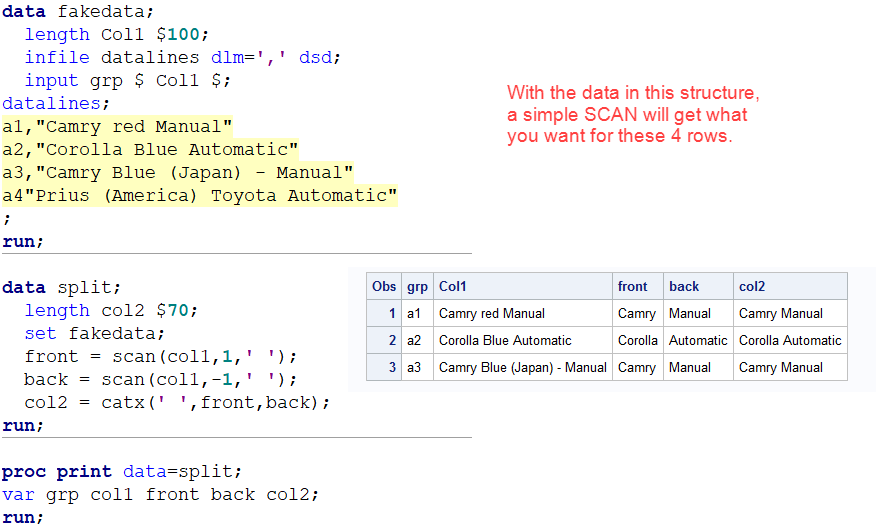The height and width of the screenshot is (527, 876).
Task: Click the 'Corolla' cell in front column
Action: [x=637, y=340]
